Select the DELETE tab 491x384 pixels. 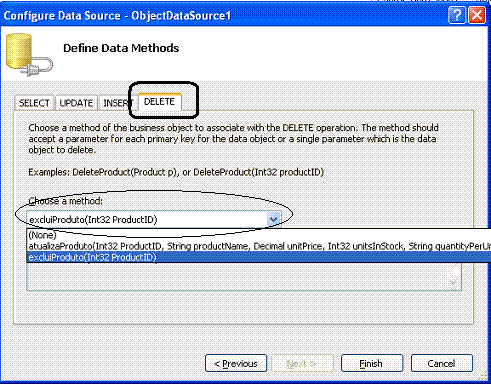coord(160,102)
